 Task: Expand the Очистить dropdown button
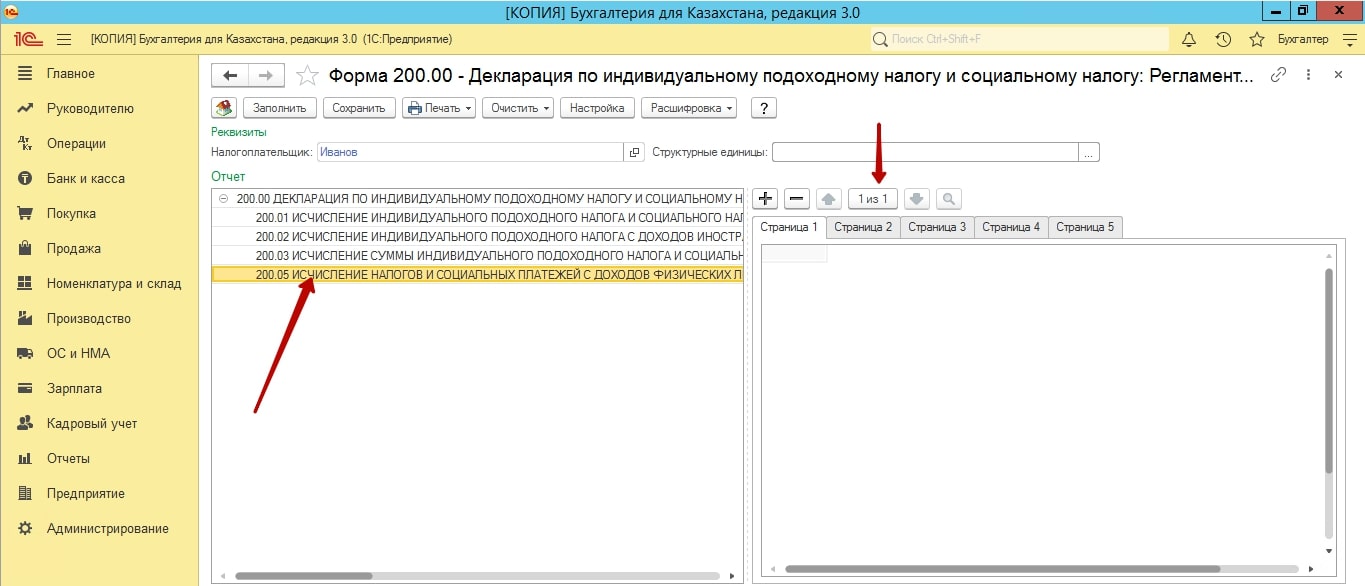[x=518, y=108]
